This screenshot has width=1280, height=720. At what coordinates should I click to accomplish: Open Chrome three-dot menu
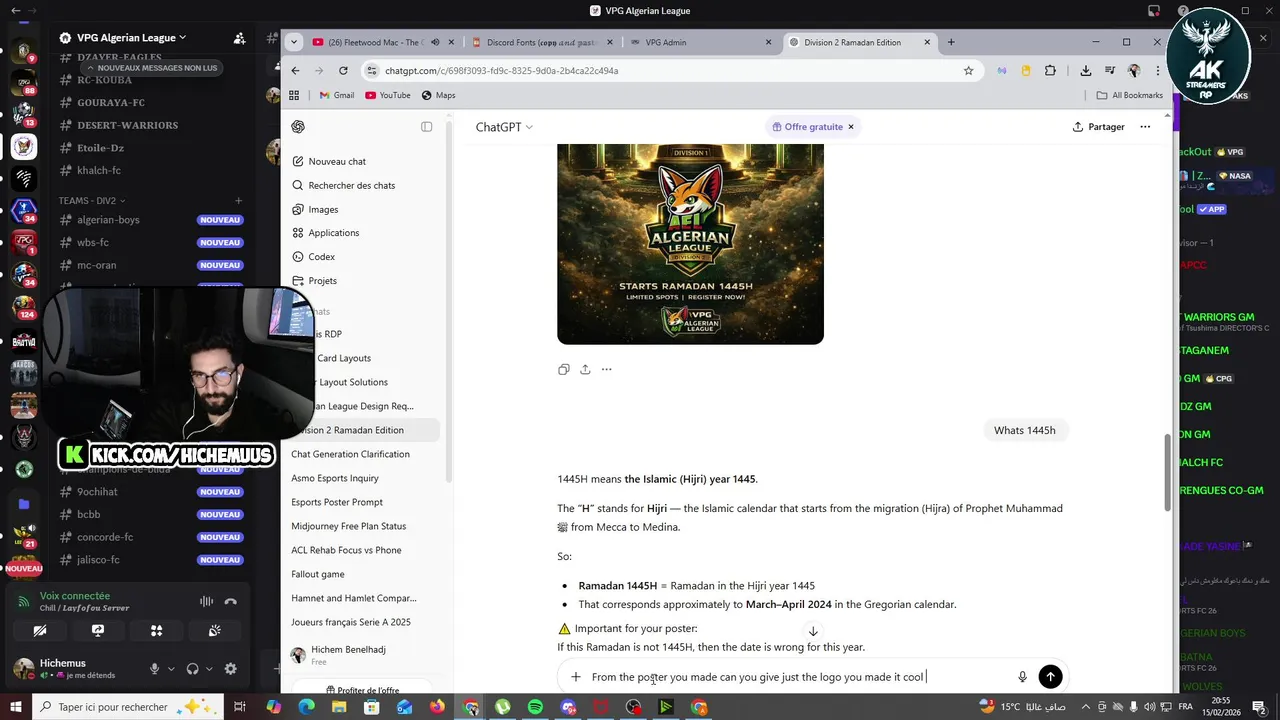pos(1158,71)
